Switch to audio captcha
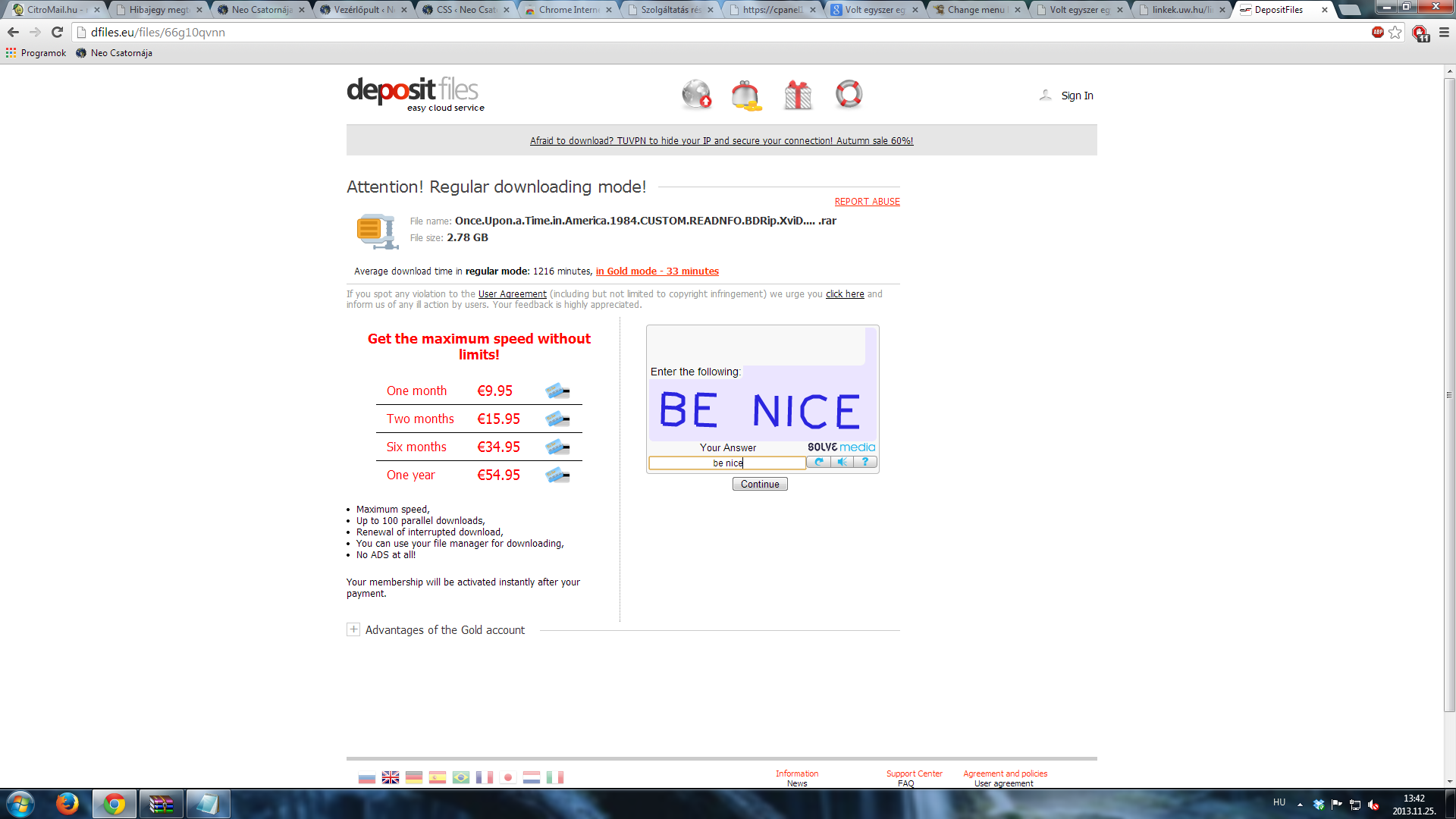The image size is (1456, 819). (x=842, y=462)
